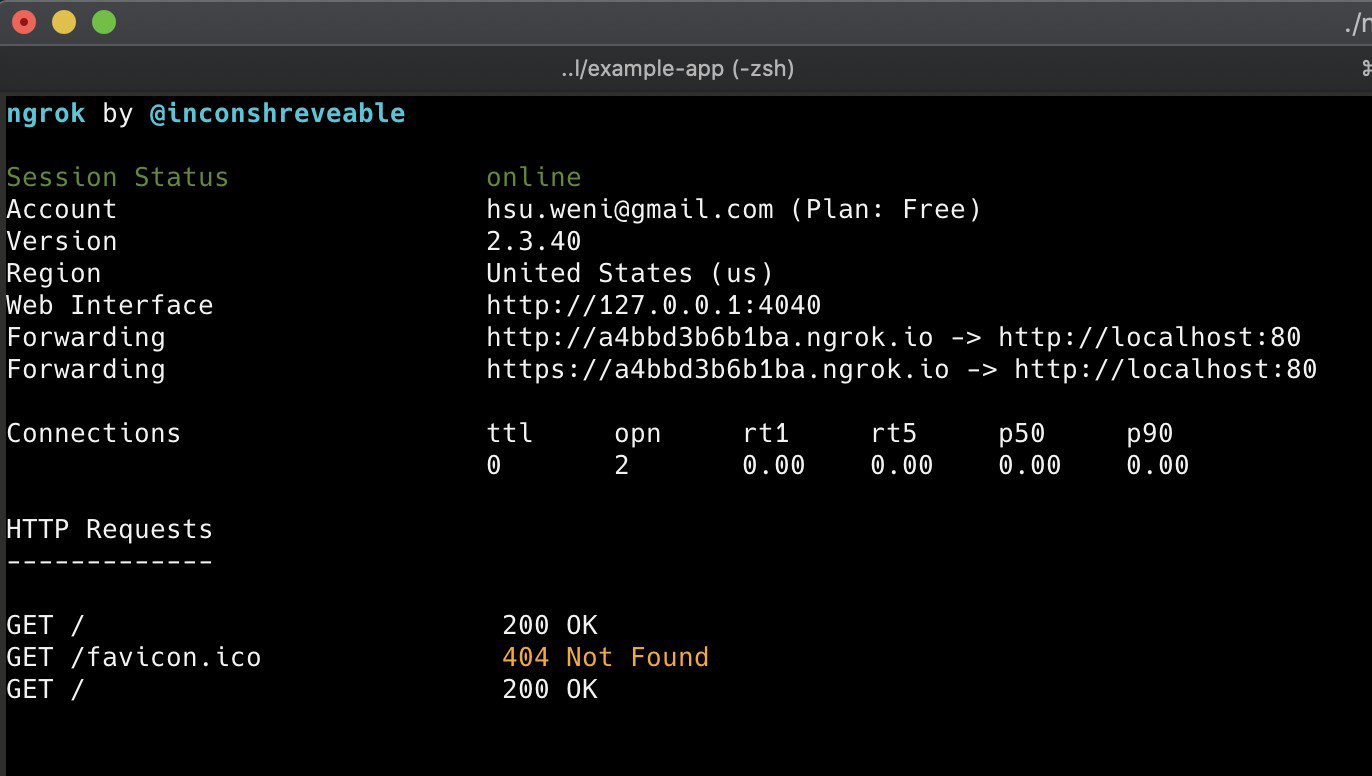Click the value 0 under ttl

click(x=494, y=465)
